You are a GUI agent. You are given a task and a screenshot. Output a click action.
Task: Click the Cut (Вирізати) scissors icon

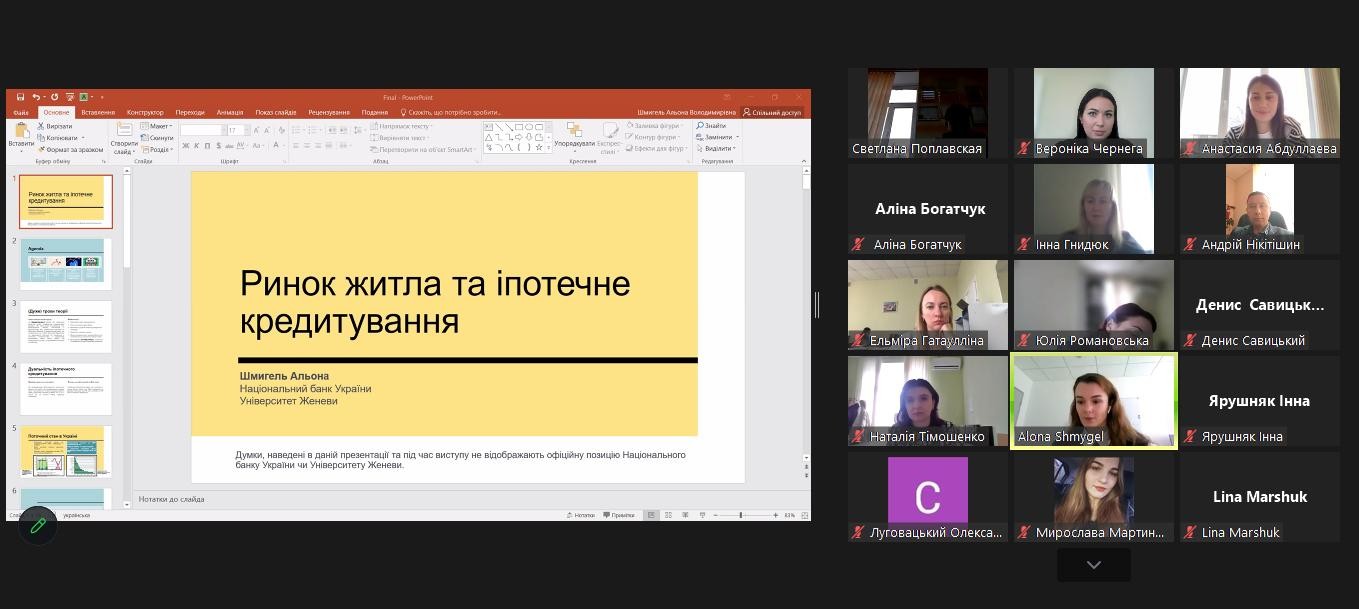(42, 126)
